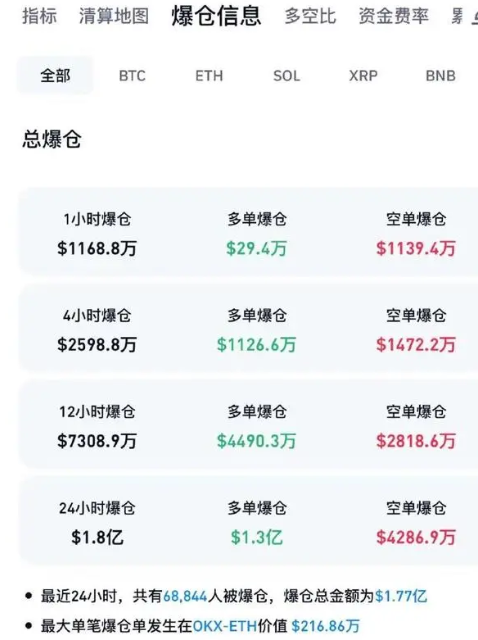Go to the 多空比 tab
The width and height of the screenshot is (478, 640).
310,16
